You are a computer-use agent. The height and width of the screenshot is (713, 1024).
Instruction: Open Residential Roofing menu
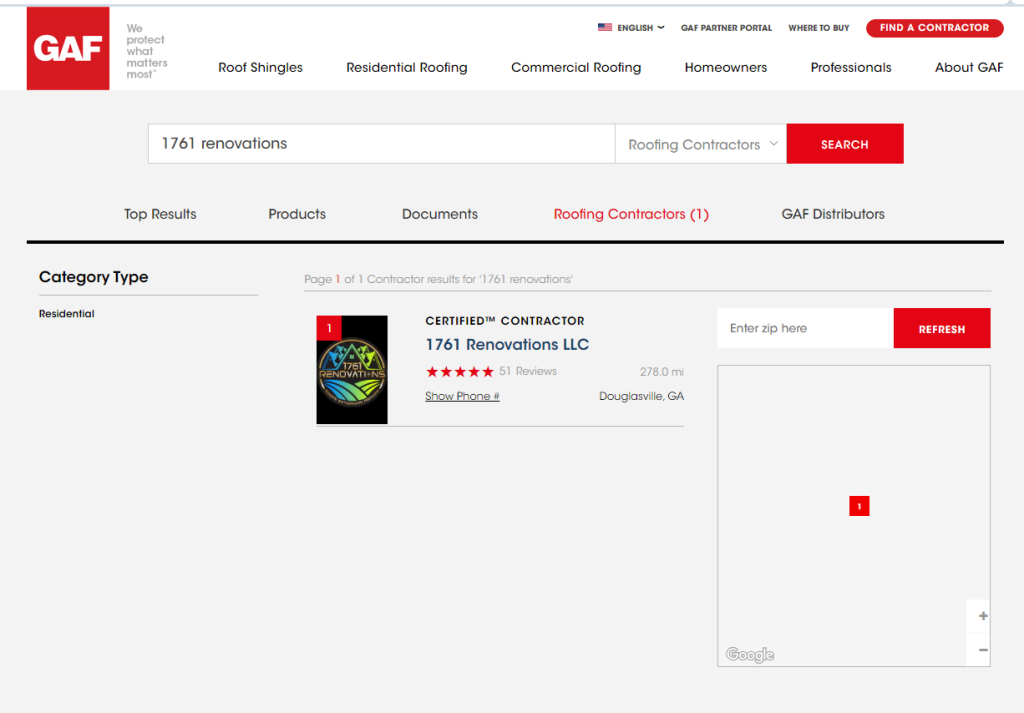[x=407, y=67]
